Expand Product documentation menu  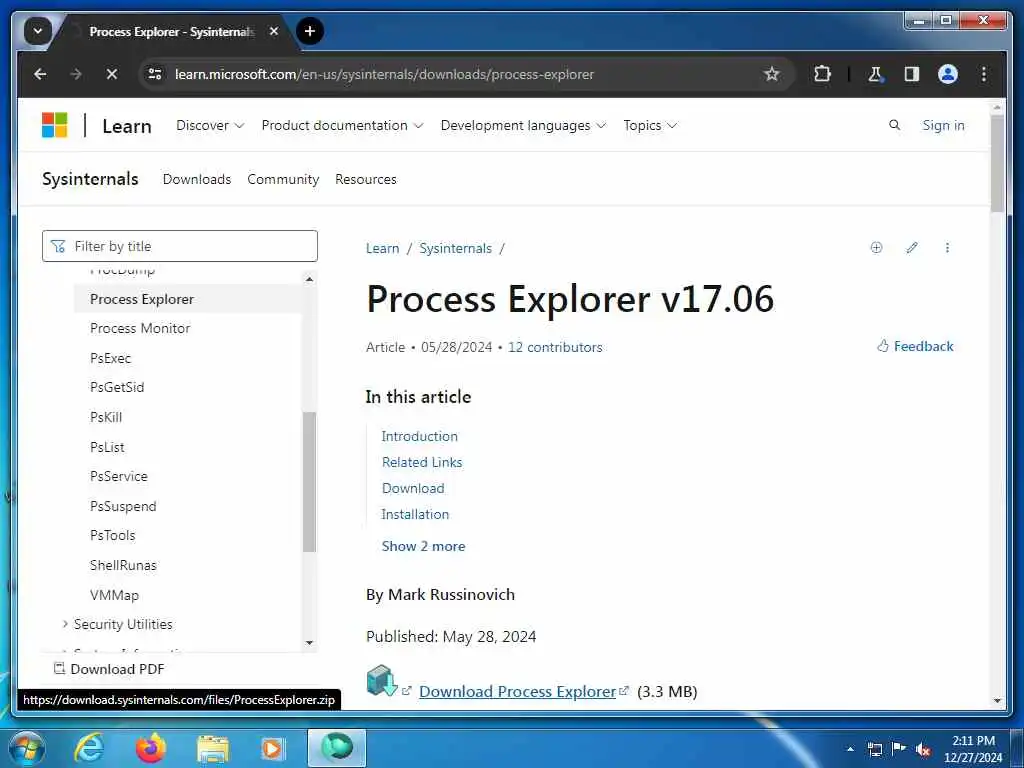[x=342, y=125]
